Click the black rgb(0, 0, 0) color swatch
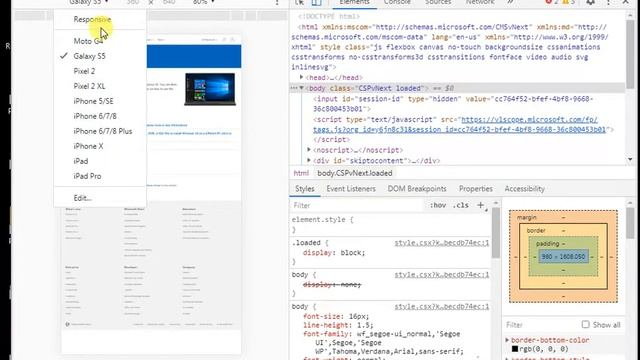 [x=515, y=349]
